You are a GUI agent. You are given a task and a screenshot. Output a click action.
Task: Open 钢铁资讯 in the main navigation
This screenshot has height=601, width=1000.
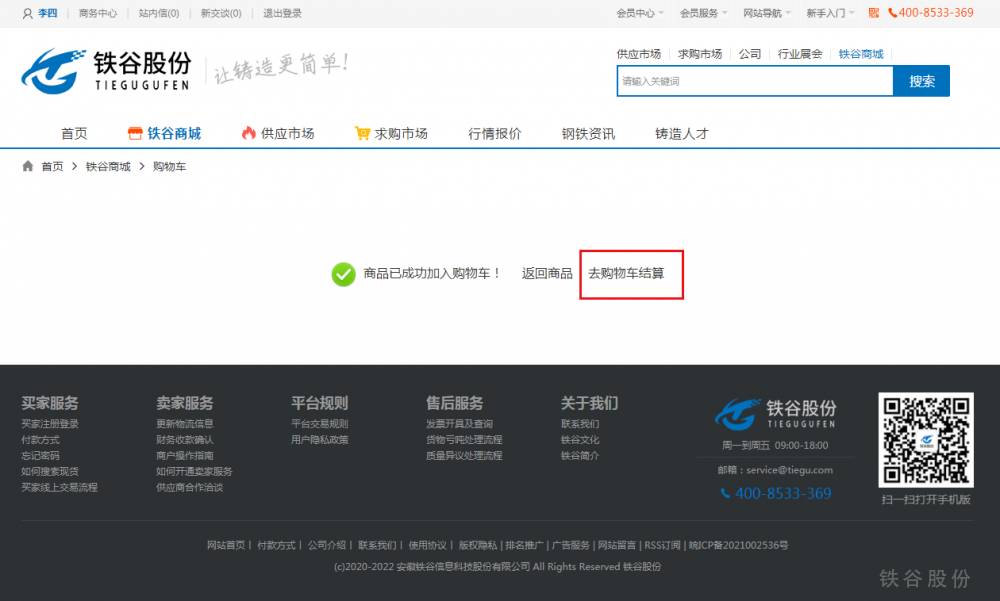[588, 134]
